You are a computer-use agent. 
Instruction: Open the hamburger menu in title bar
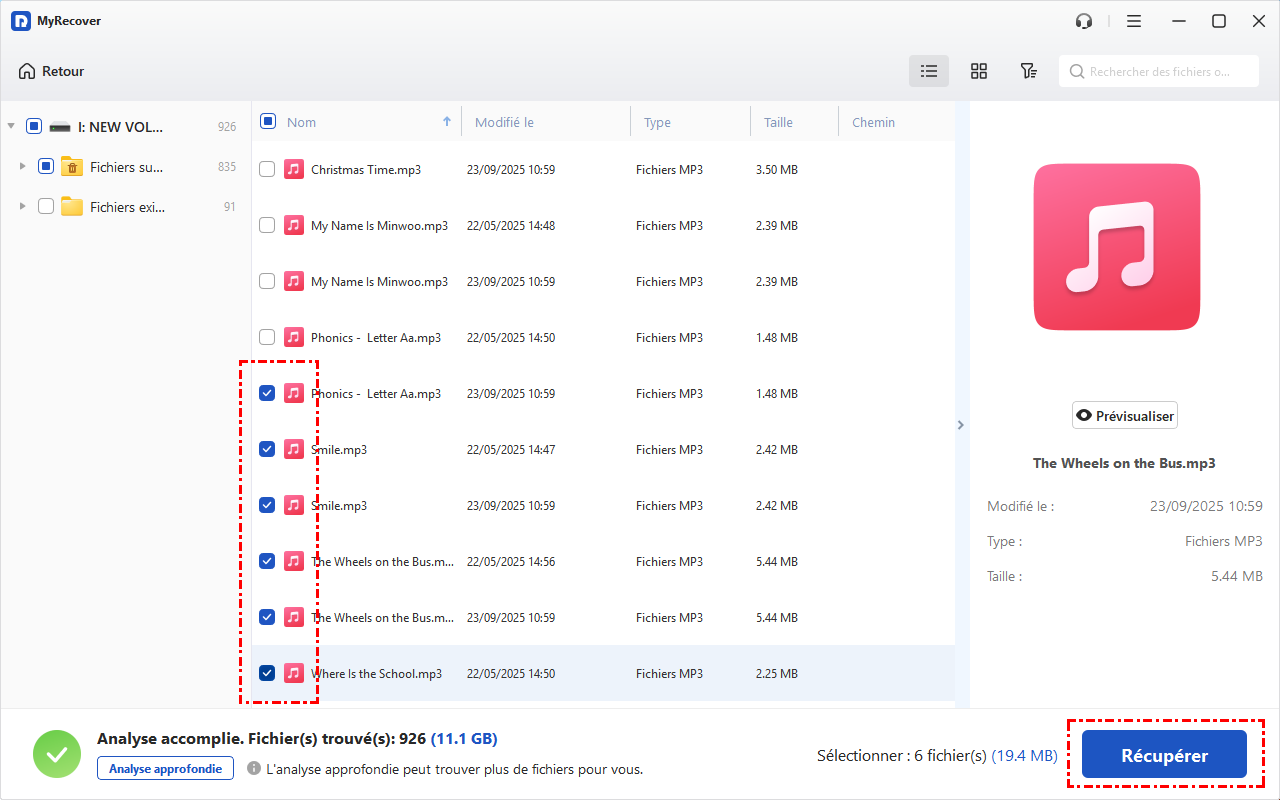(1134, 21)
